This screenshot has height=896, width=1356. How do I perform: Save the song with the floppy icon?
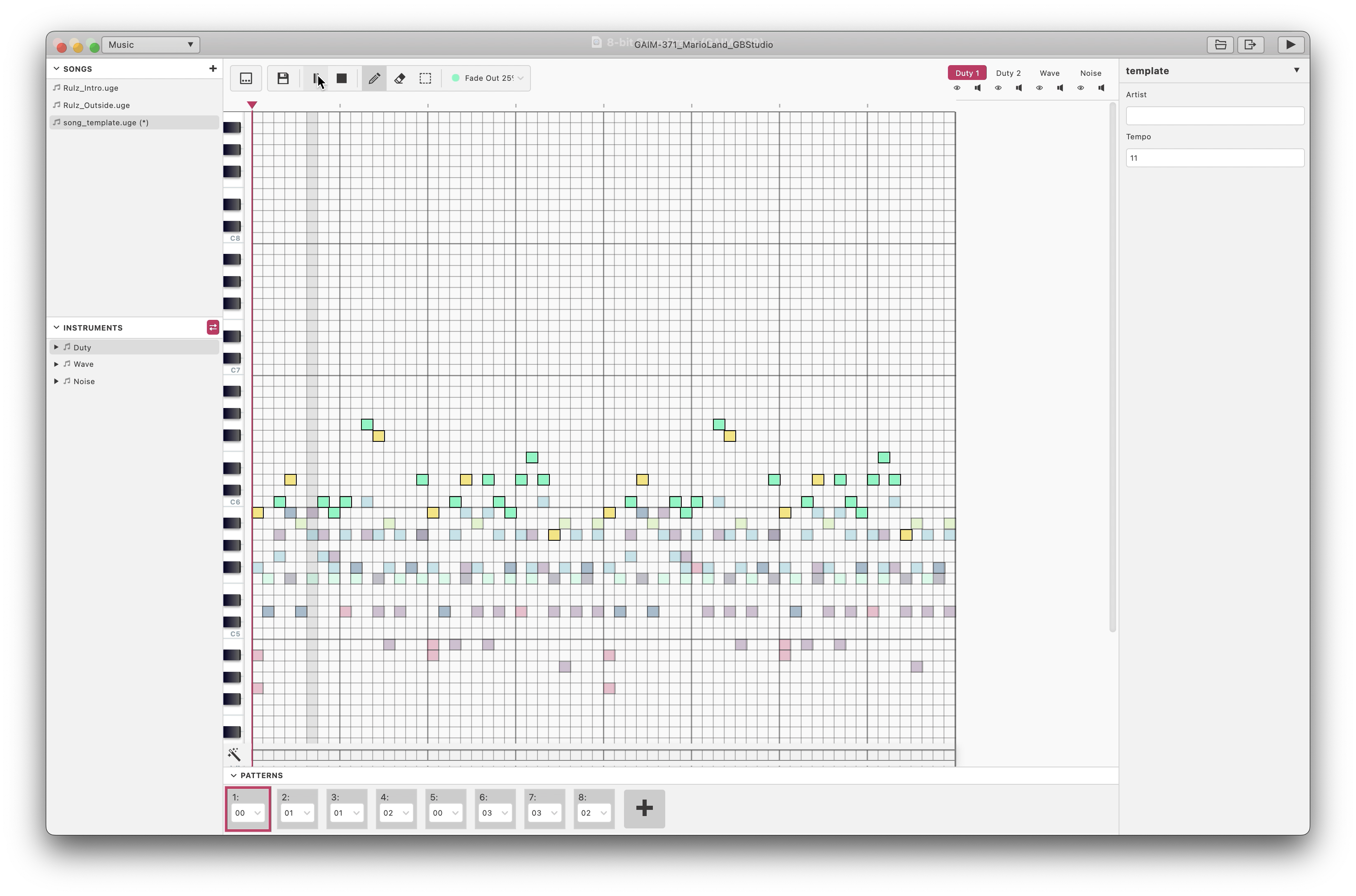(x=283, y=78)
